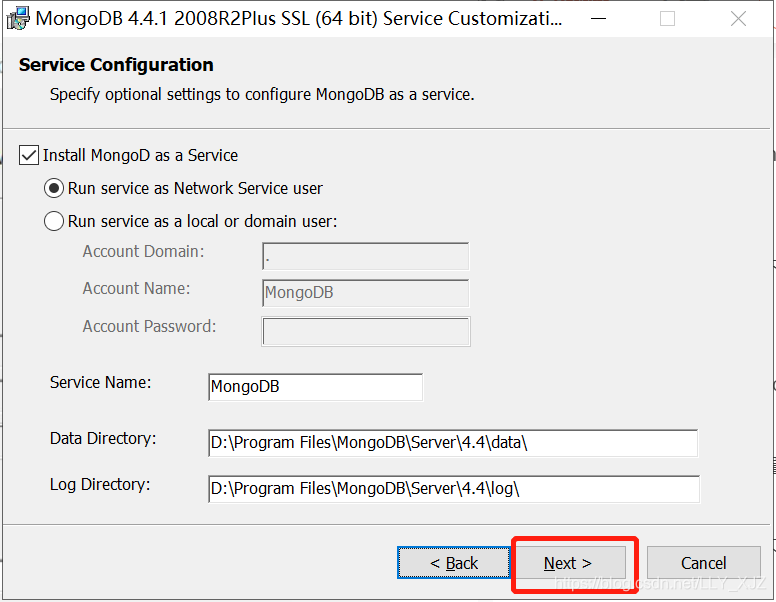Close the installer window
Screen dimensions: 776x602
(738, 19)
